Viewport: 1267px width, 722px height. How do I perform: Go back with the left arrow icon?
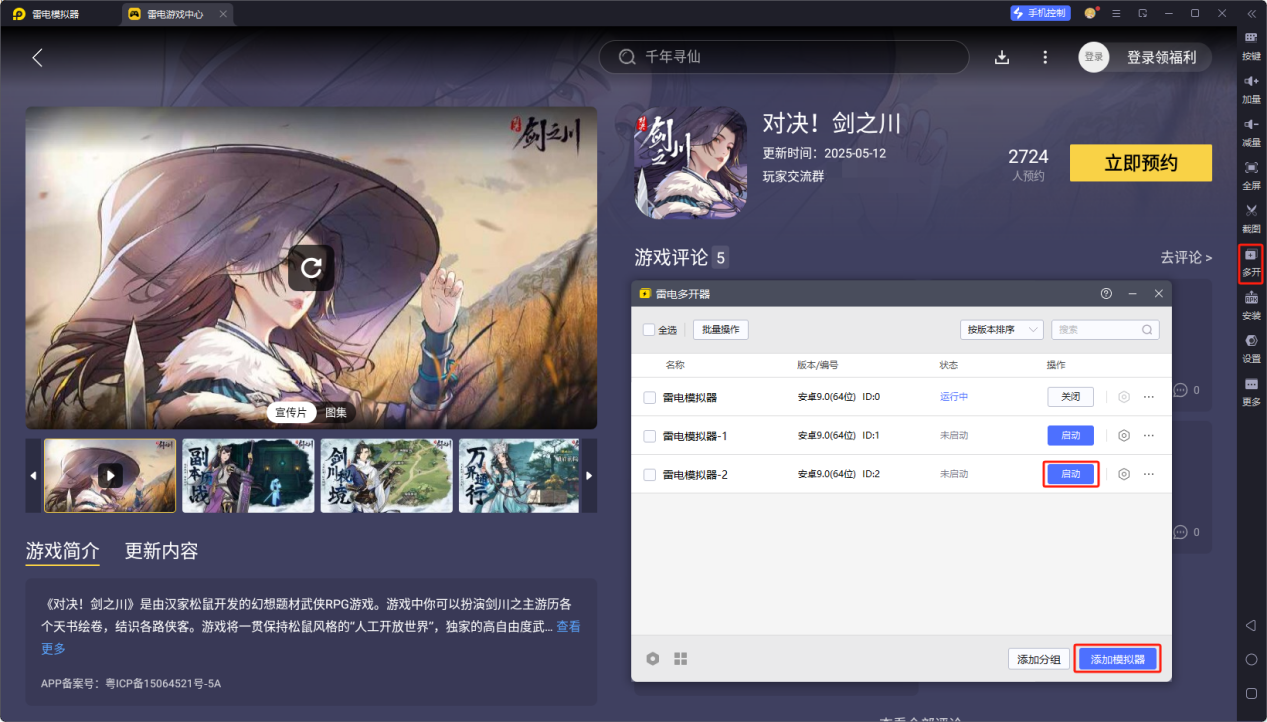click(37, 57)
